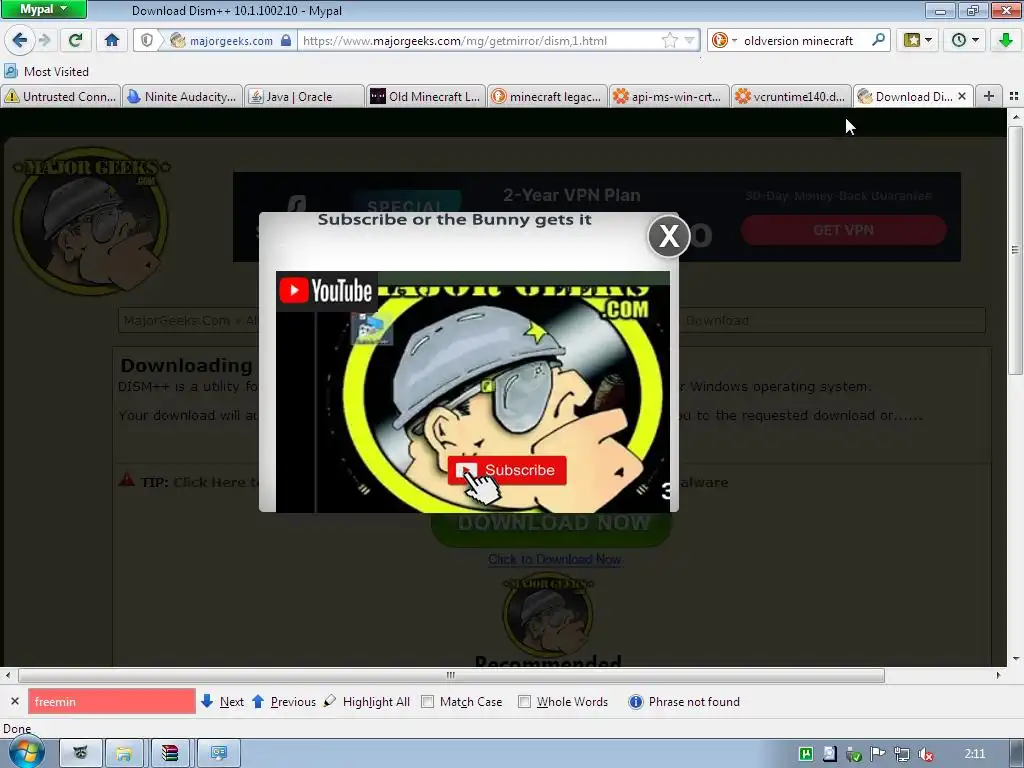Click the green H tray icon
Image resolution: width=1024 pixels, height=768 pixels.
[806, 754]
